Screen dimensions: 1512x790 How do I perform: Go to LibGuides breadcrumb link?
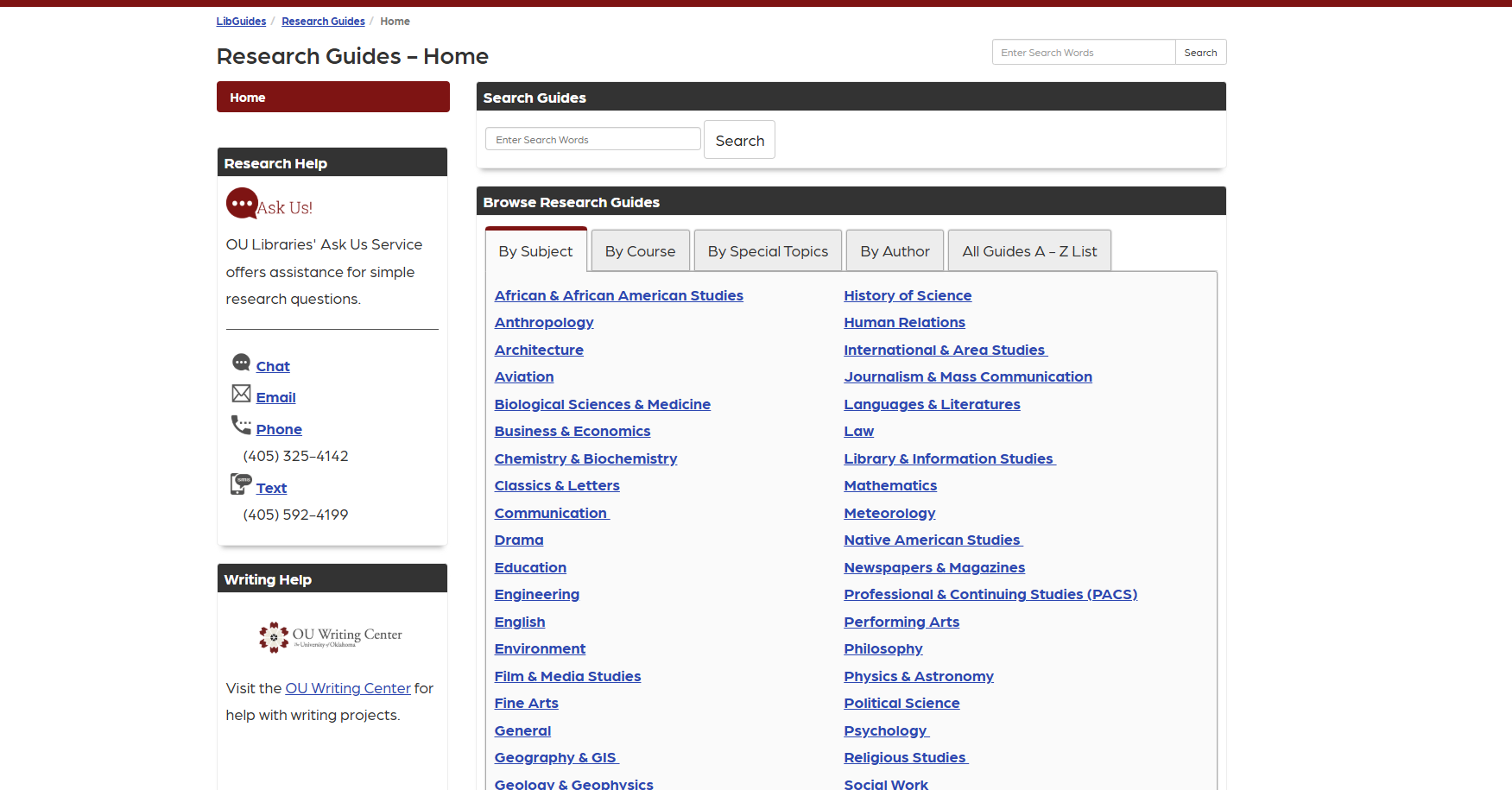coord(241,22)
